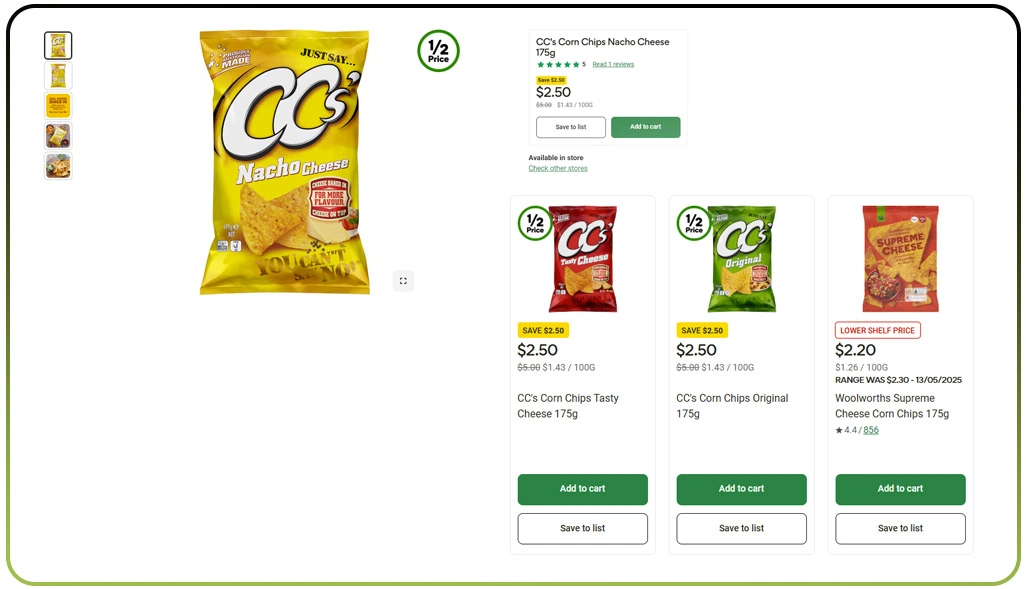Click the fifth star in the product rating

pos(578,63)
